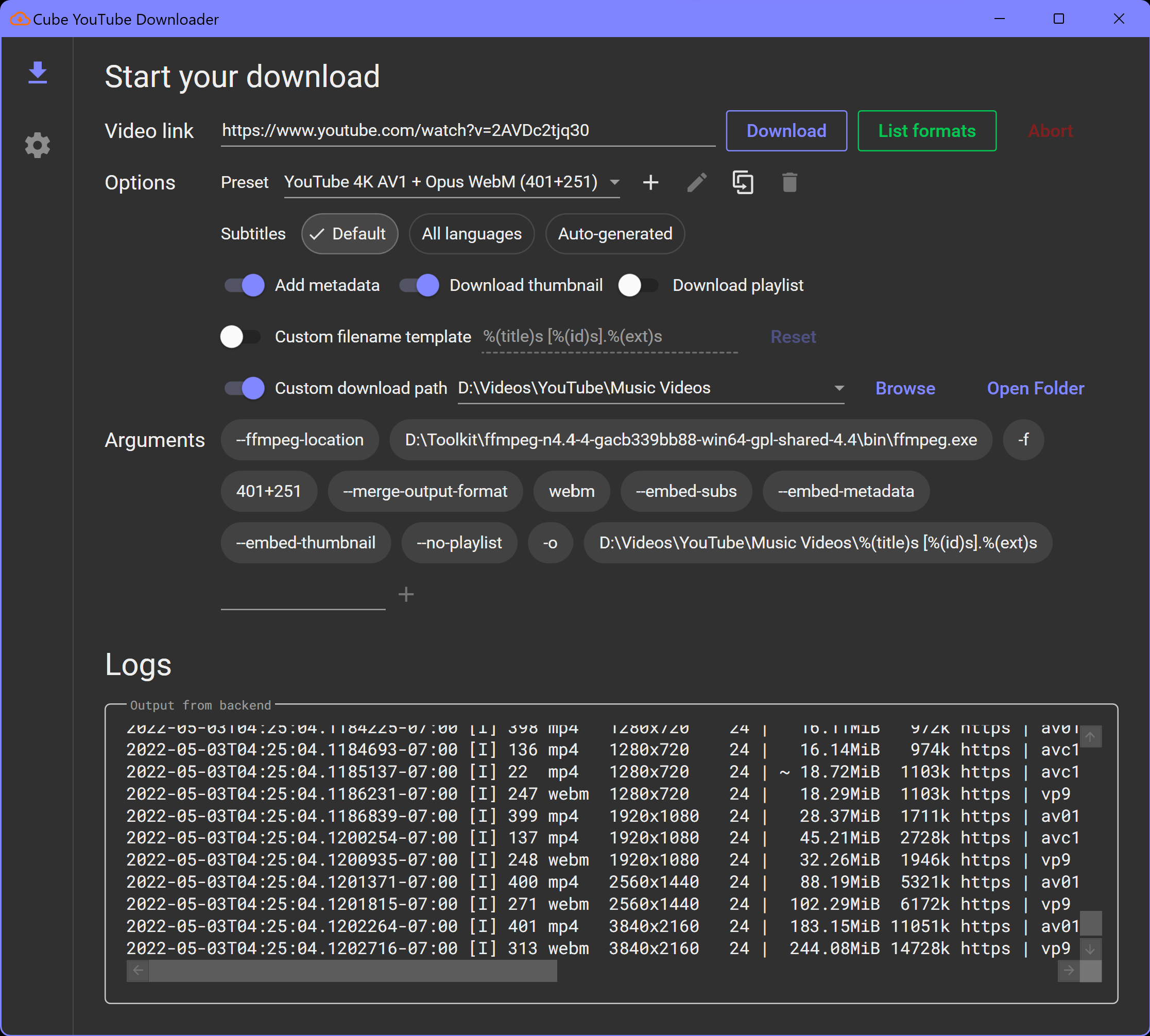1150x1036 pixels.
Task: Open the download path dropdown arrow
Action: click(838, 388)
